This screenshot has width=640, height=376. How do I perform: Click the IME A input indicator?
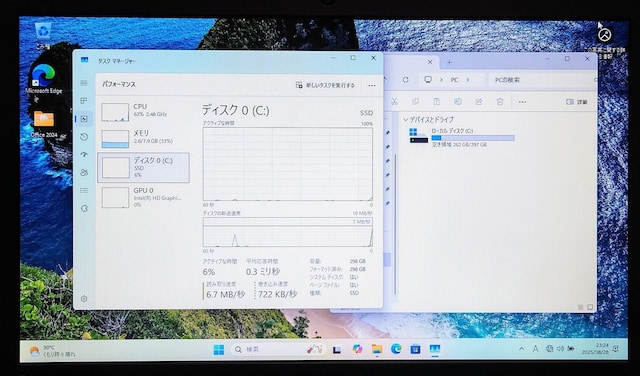tap(535, 349)
